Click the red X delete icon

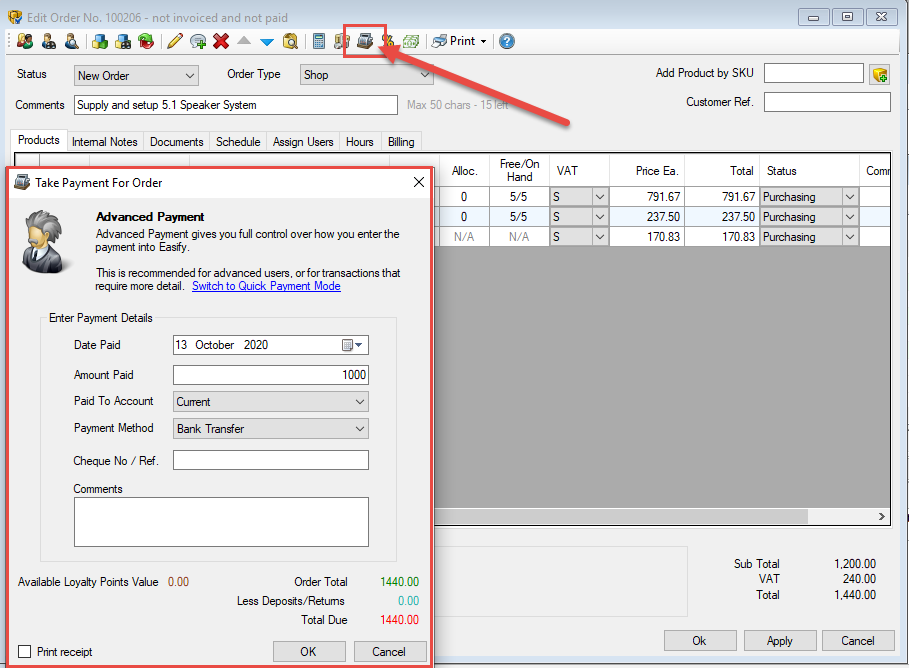point(221,41)
